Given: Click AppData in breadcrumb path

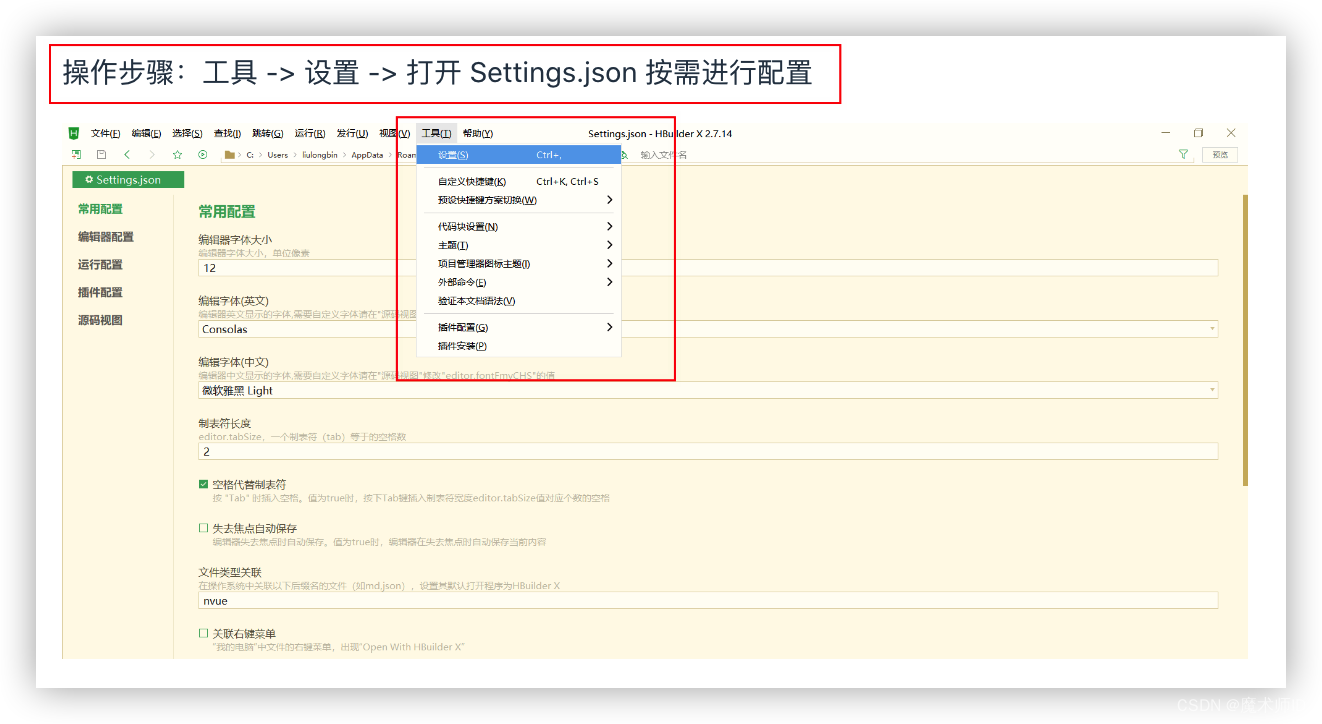Looking at the screenshot, I should tap(367, 155).
